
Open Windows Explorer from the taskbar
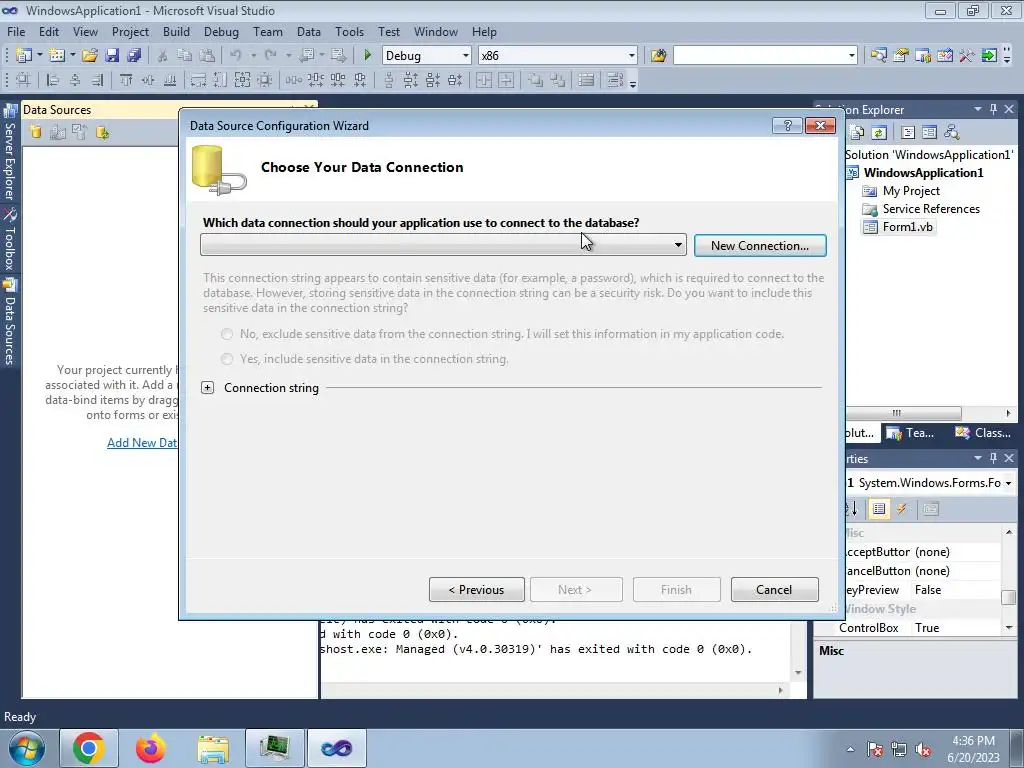[x=213, y=748]
